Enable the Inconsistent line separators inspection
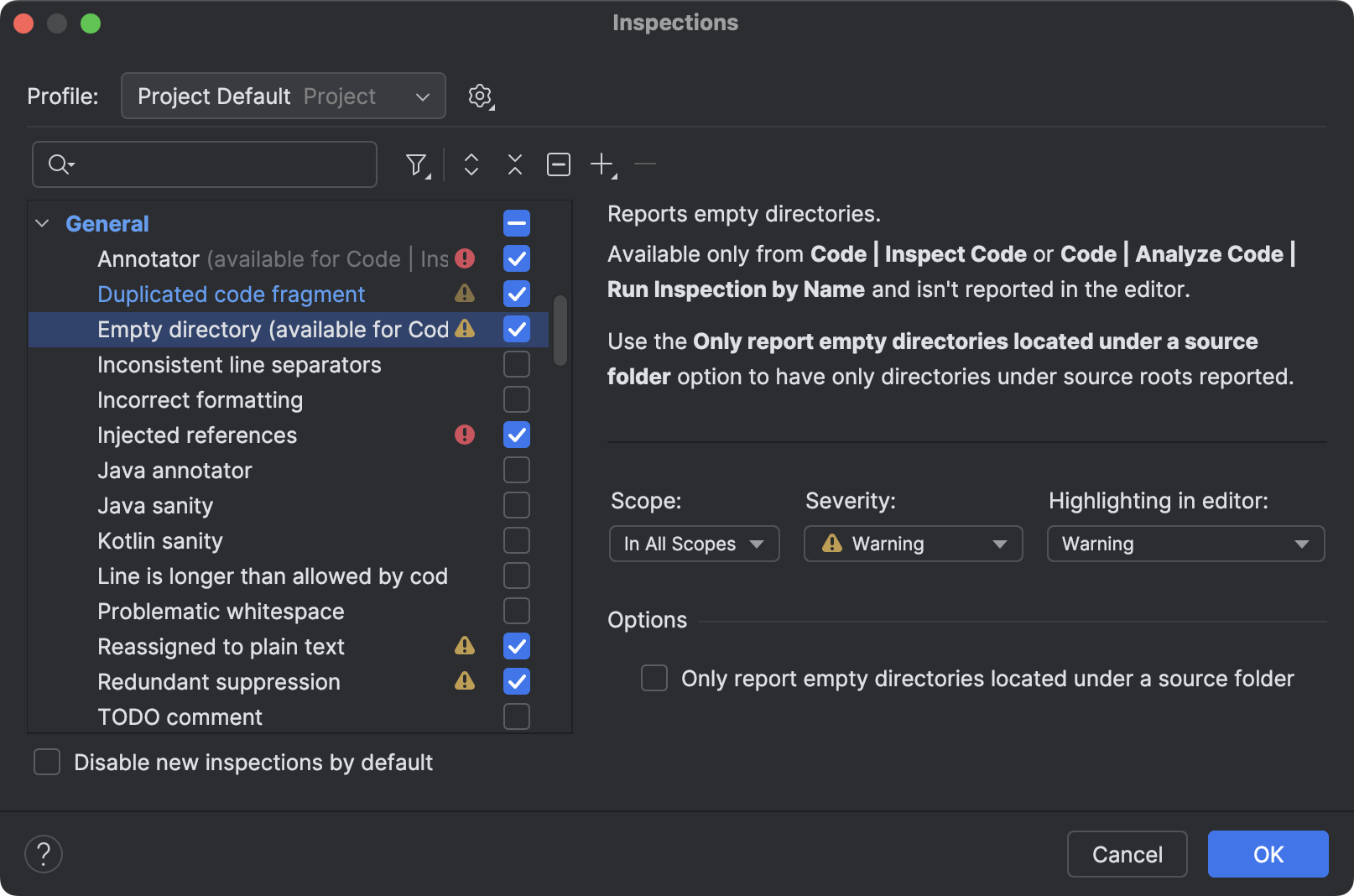The image size is (1354, 896). tap(516, 364)
